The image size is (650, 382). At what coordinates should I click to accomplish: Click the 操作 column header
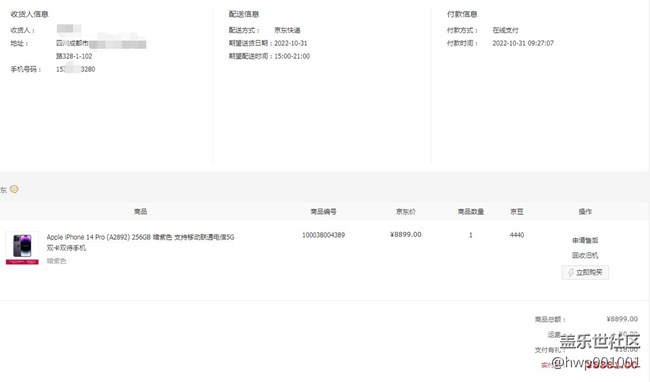(x=585, y=212)
